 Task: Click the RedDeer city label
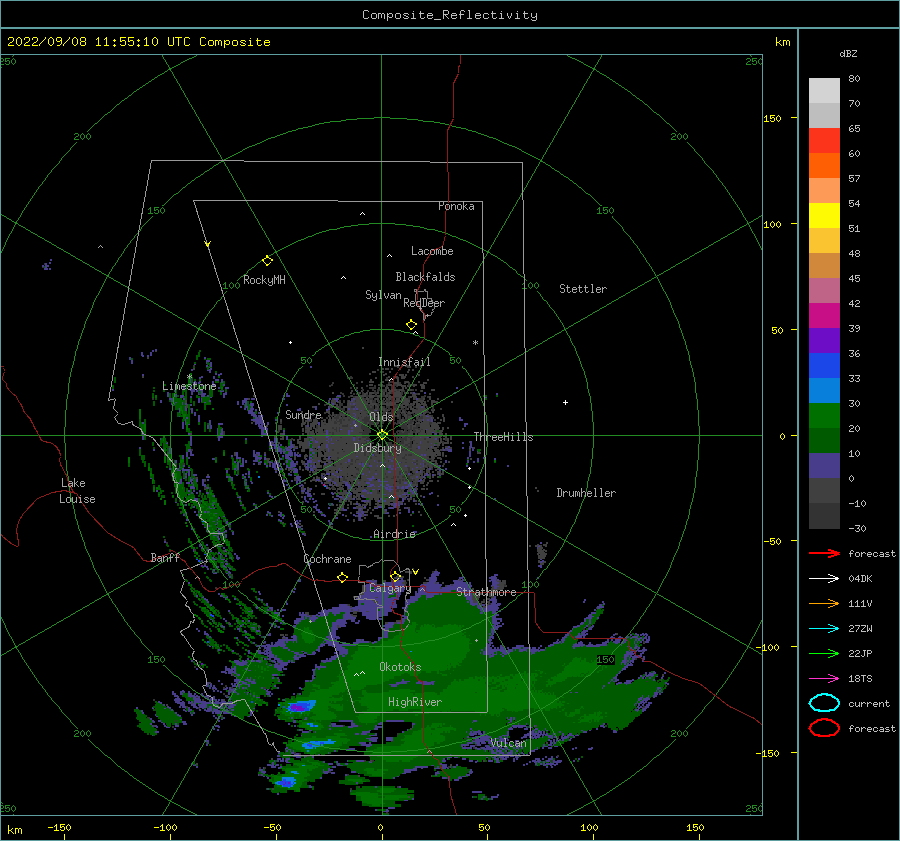424,303
